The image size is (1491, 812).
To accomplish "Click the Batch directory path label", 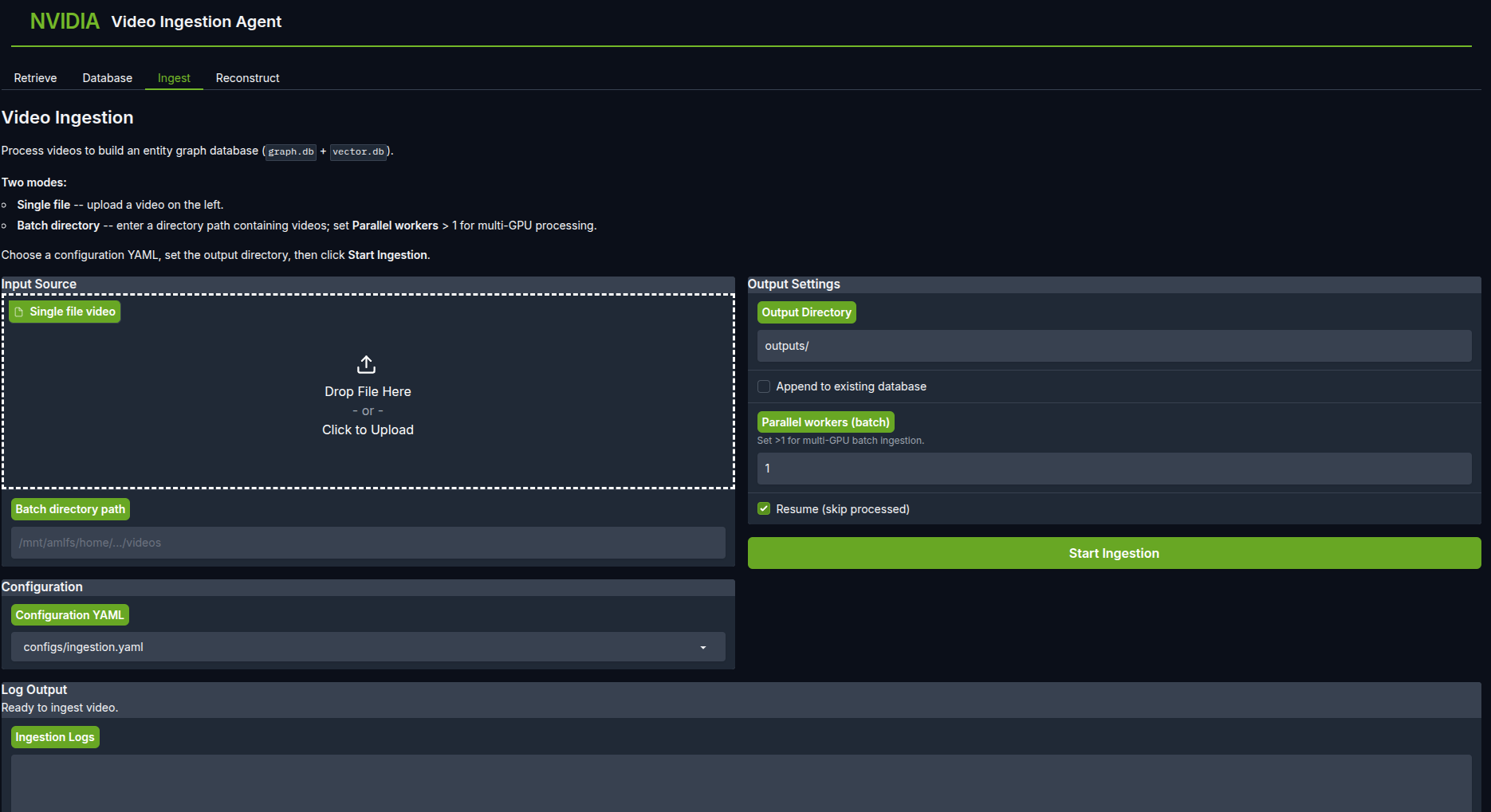I will click(x=70, y=509).
